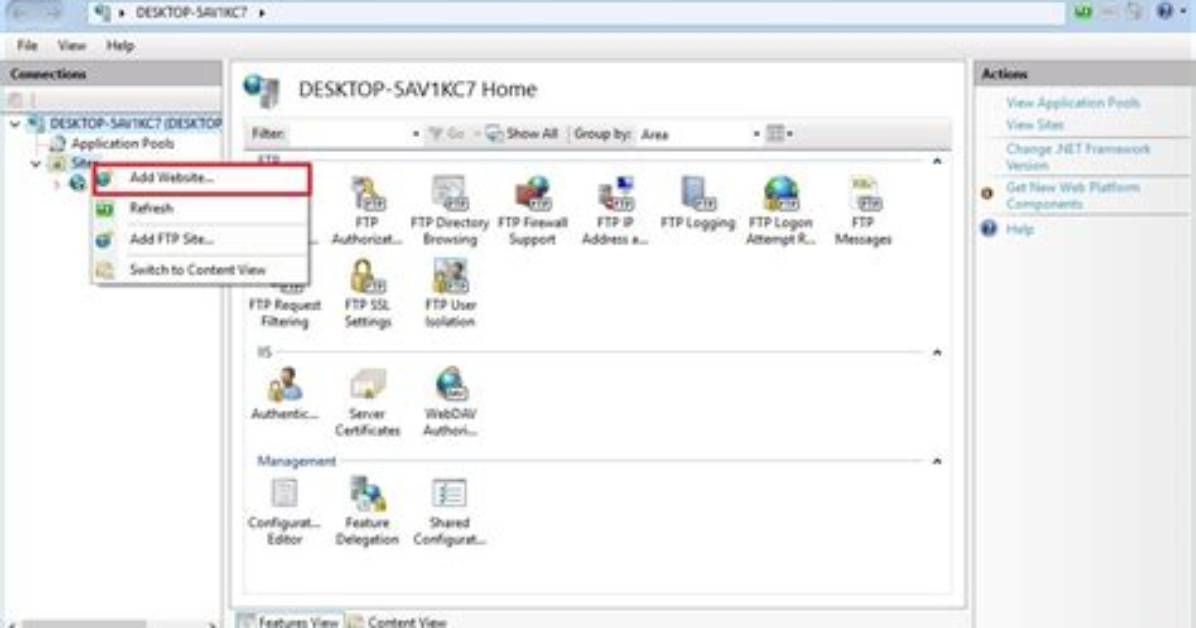Collapse the Sites tree node
This screenshot has width=1196, height=628.
point(35,163)
